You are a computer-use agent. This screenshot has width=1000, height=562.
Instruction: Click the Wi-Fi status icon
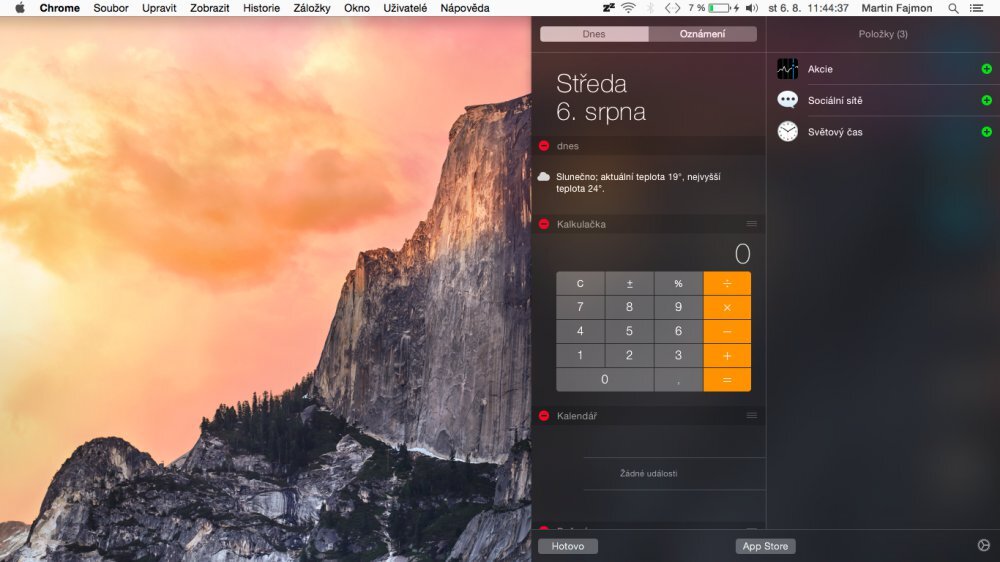point(628,8)
